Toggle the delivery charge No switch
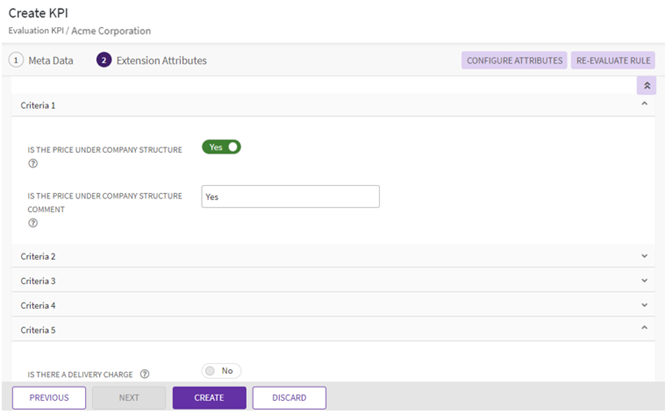The image size is (672, 414). click(221, 371)
